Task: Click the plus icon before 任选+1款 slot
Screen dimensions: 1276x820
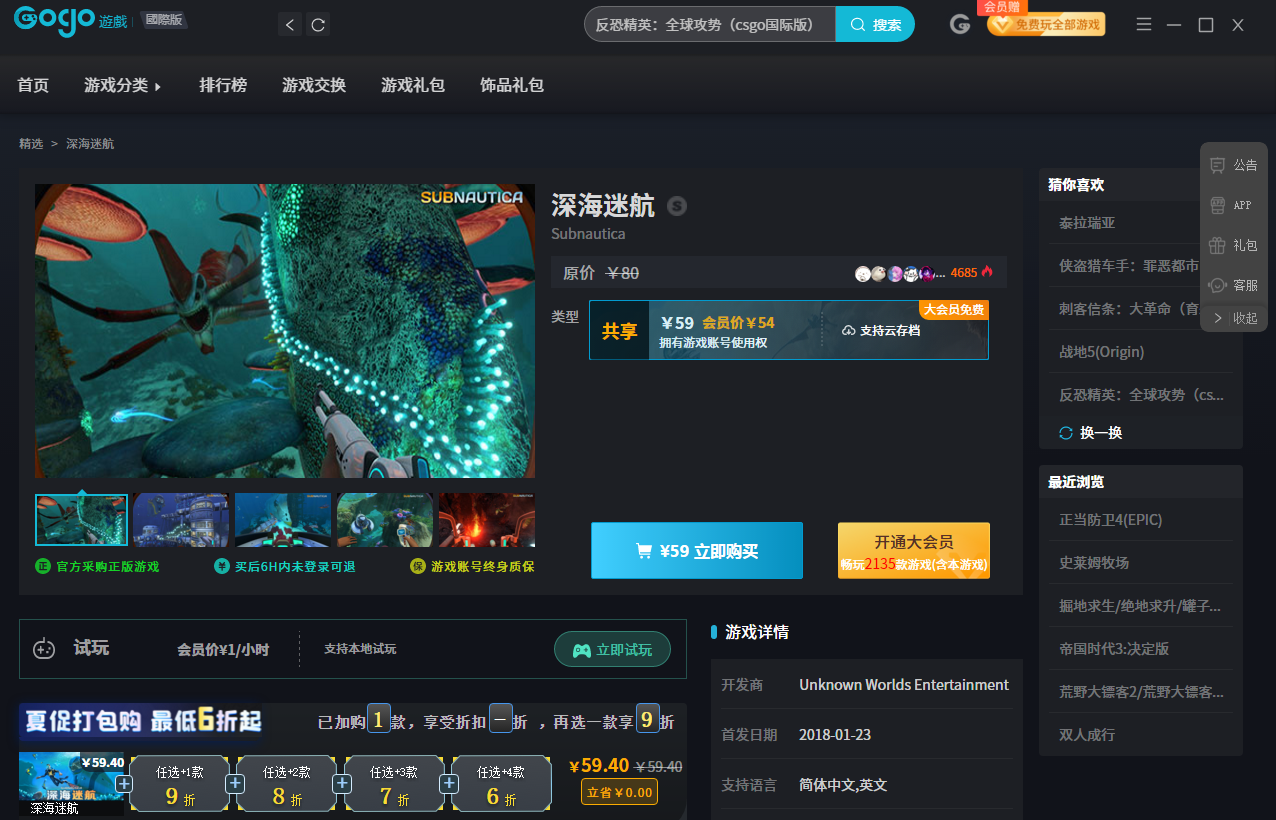Action: point(124,783)
